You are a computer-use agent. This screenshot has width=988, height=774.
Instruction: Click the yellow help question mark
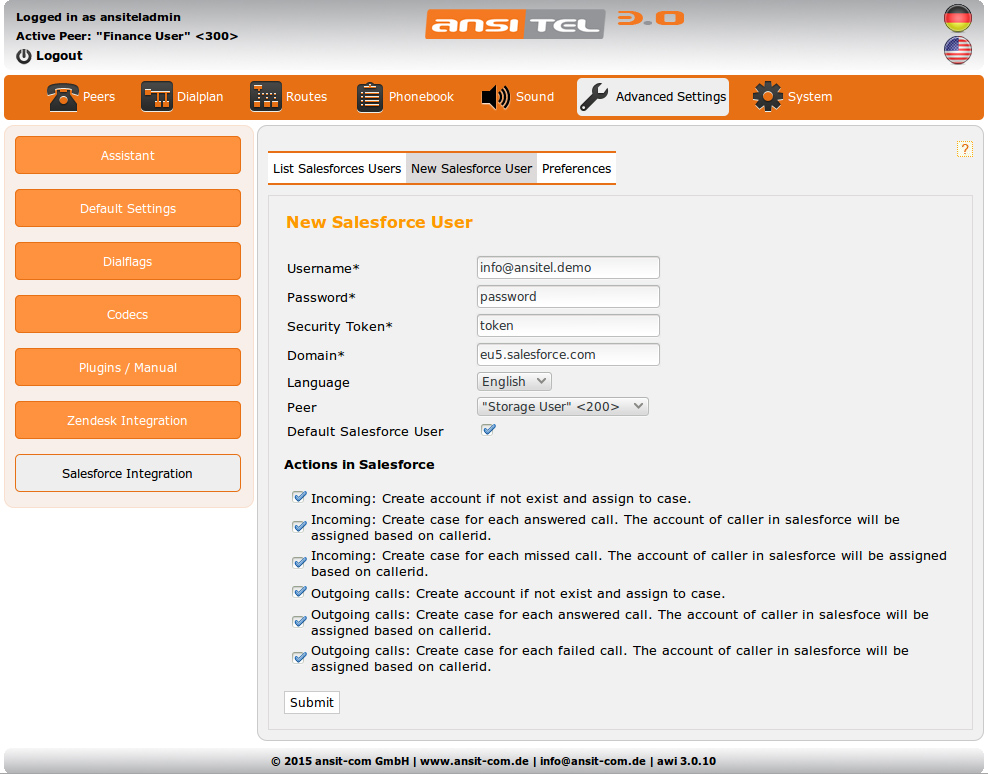click(965, 149)
